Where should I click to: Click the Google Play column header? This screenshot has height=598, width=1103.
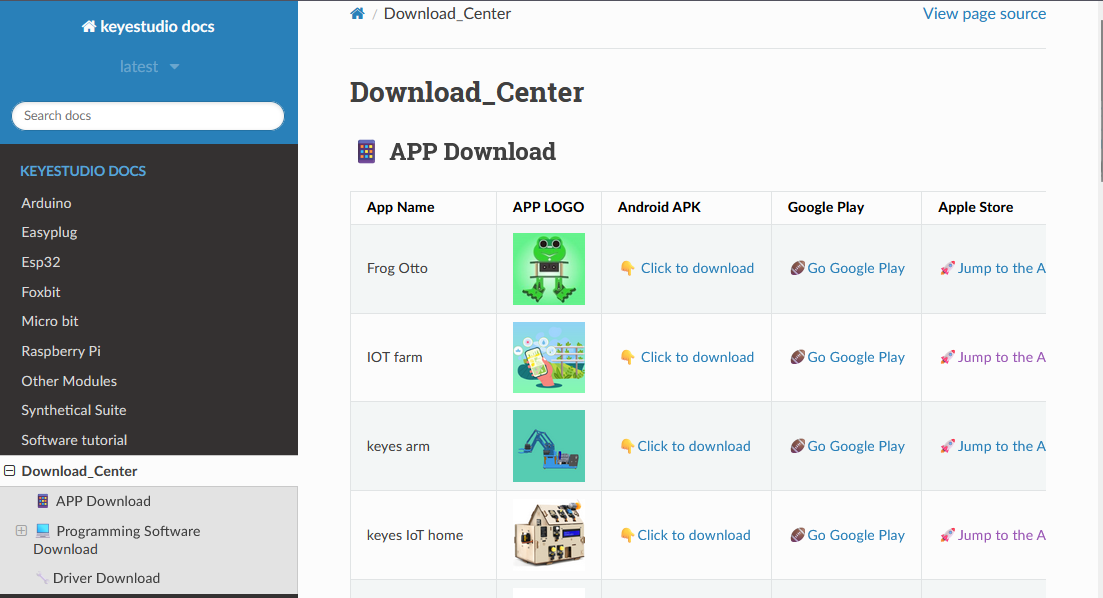click(826, 208)
